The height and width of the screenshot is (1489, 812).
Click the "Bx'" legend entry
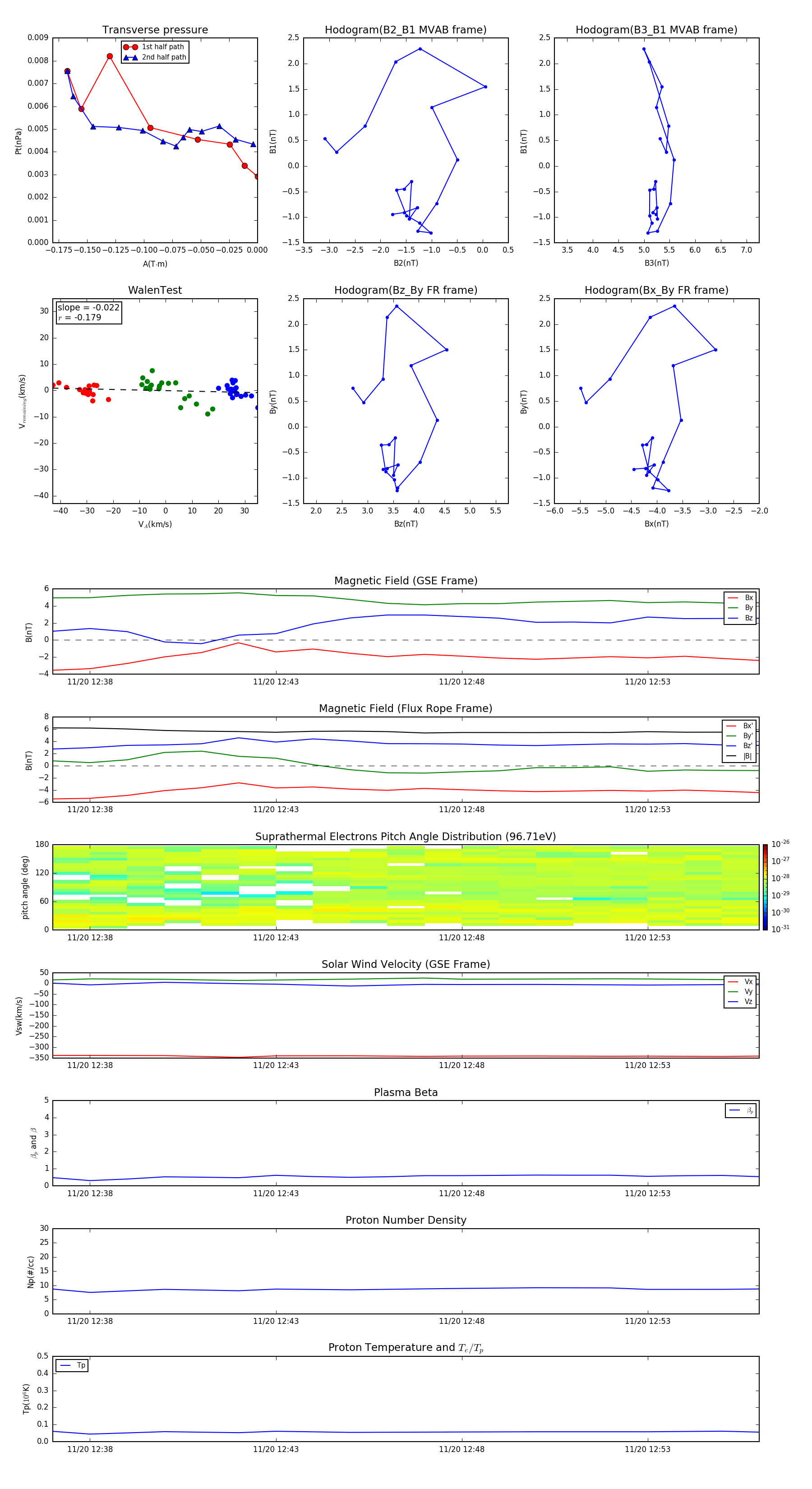(x=740, y=726)
